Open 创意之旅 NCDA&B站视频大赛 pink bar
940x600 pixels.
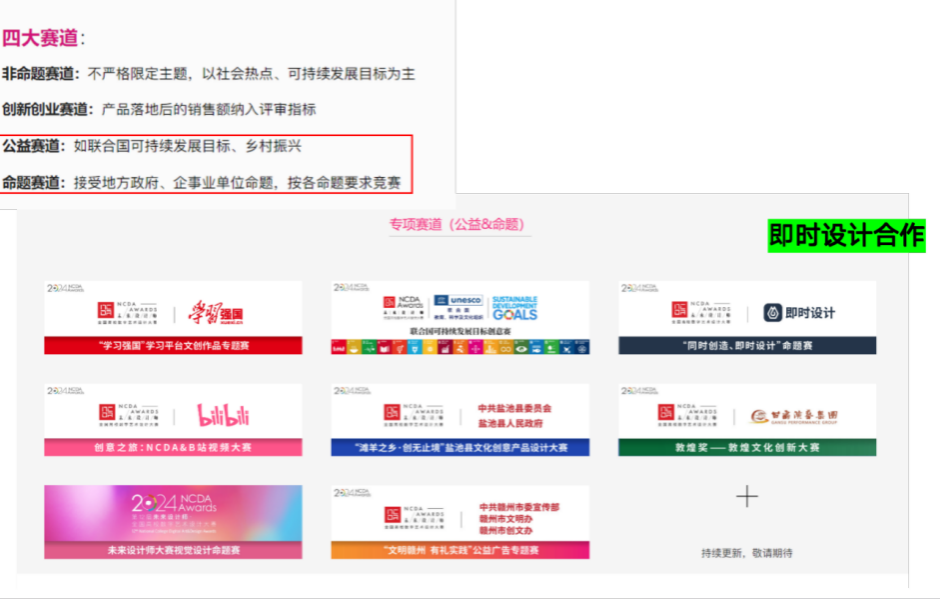click(x=173, y=448)
